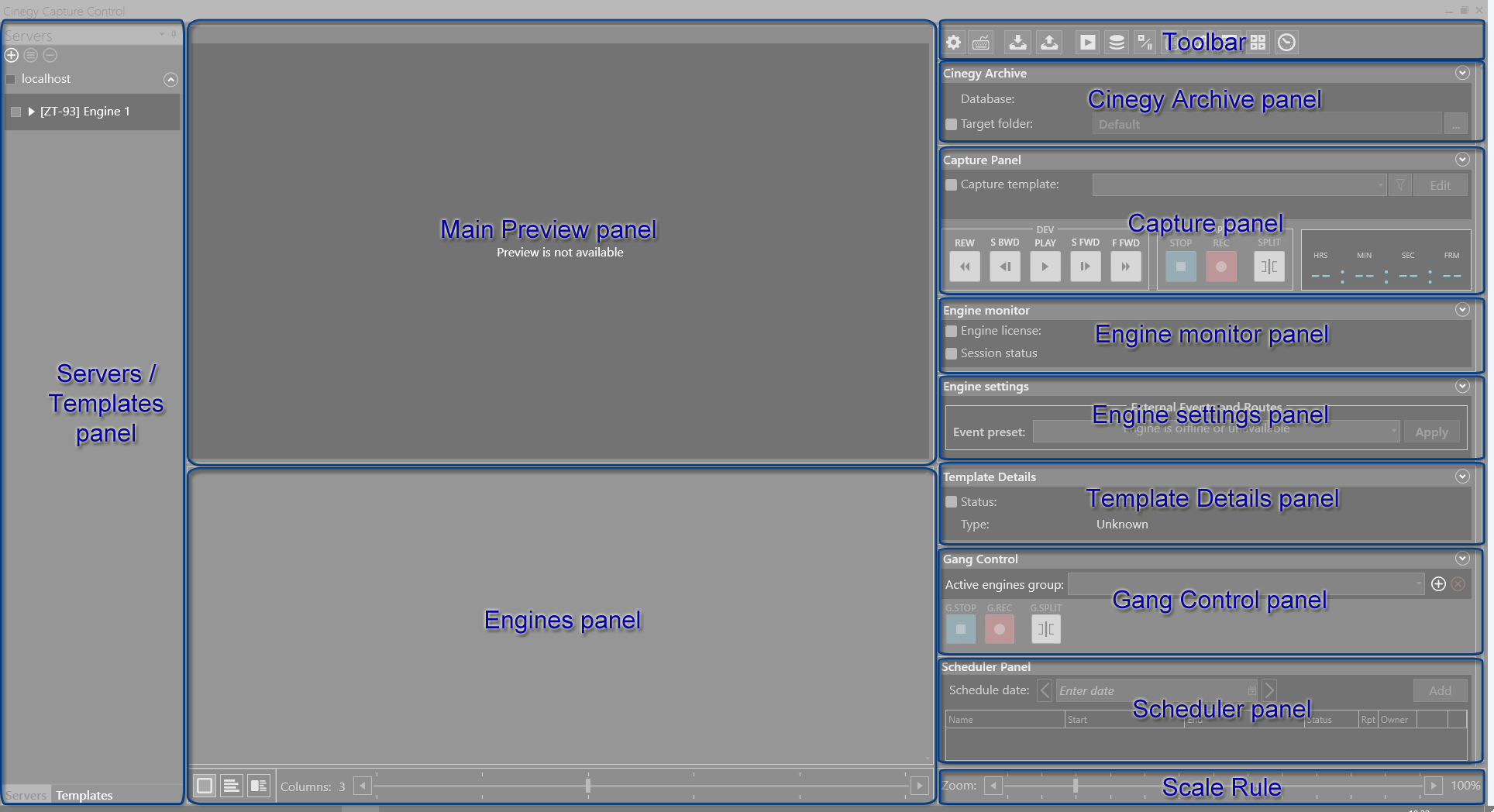Collapse the Cinegy Archive panel

coord(1463,73)
